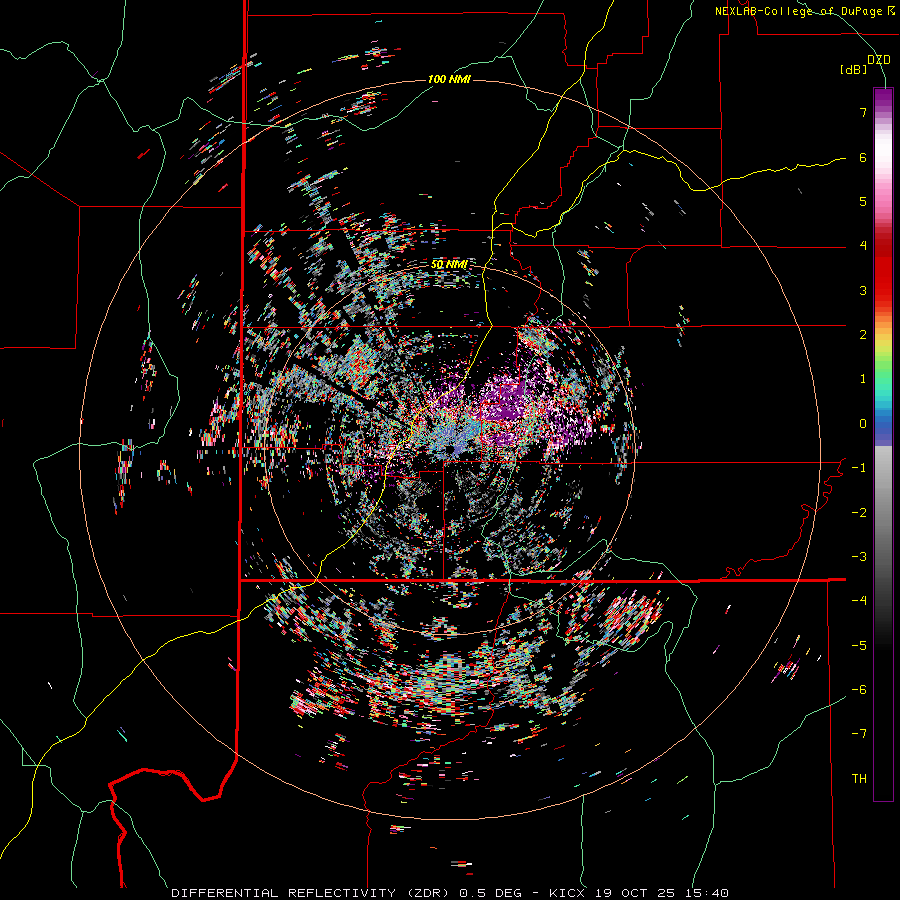This screenshot has width=900, height=900.
Task: Click the "50 NMI" range ring label
Action: (x=449, y=264)
